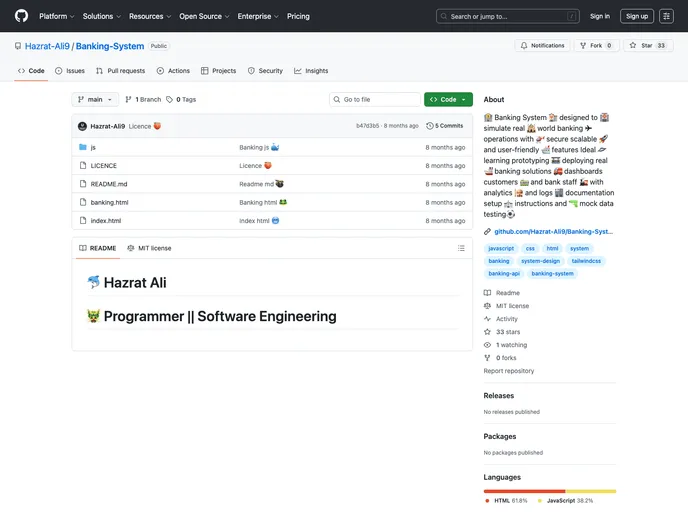Click the languages color bar
This screenshot has height=512, width=688.
549,491
